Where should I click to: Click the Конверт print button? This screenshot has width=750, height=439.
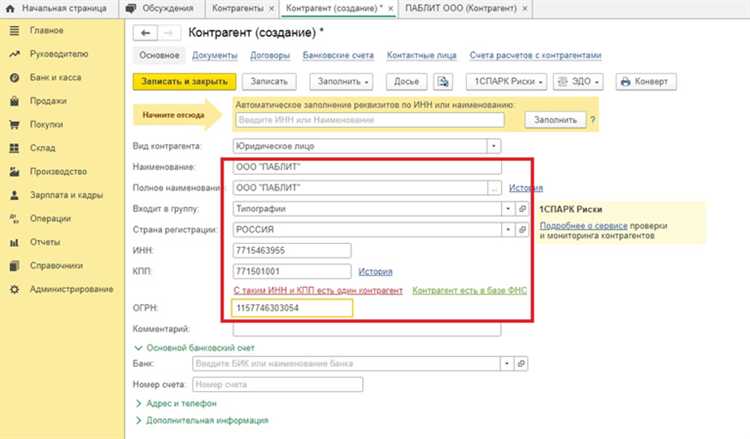(x=646, y=82)
